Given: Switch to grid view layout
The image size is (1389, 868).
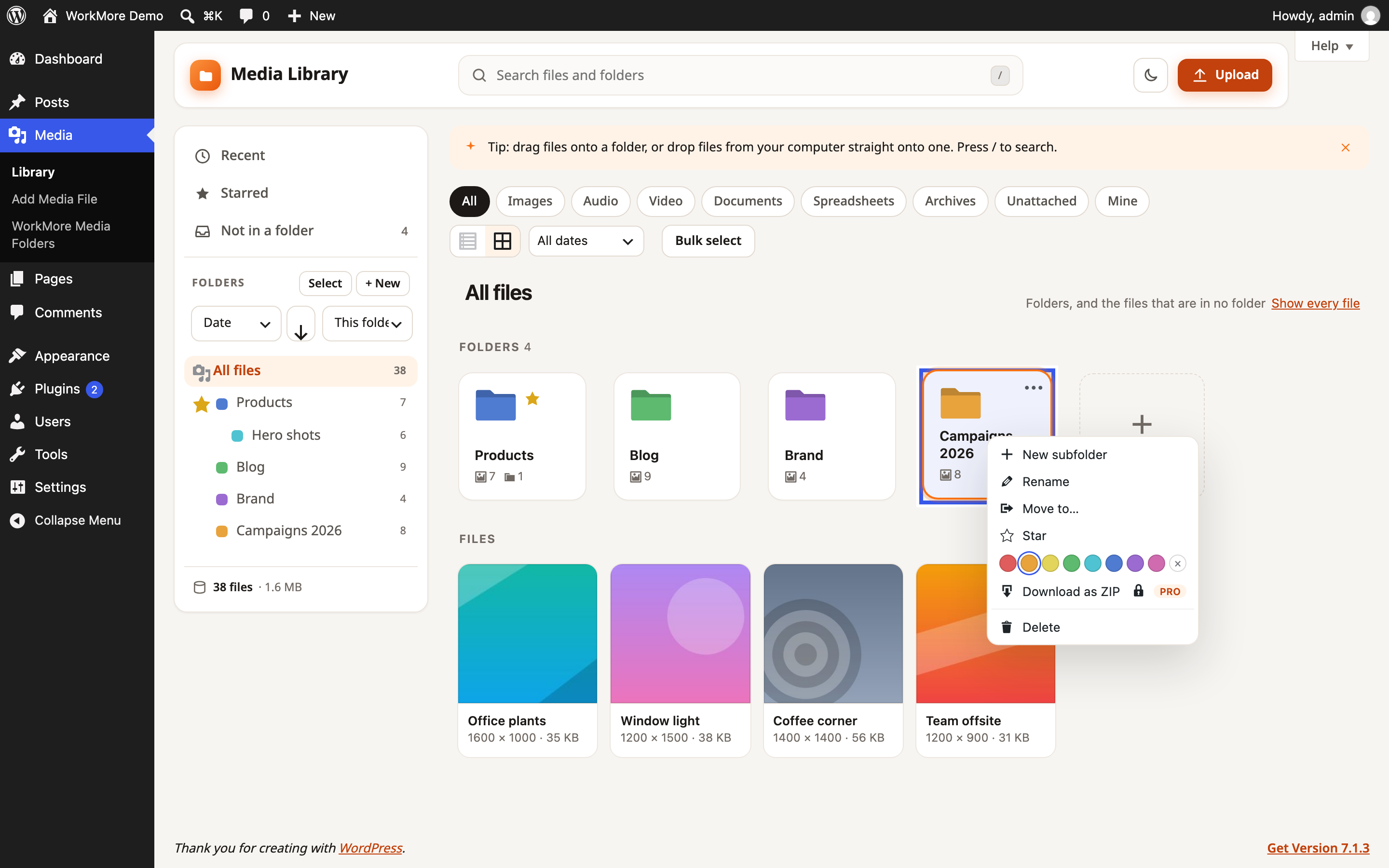Looking at the screenshot, I should point(502,241).
